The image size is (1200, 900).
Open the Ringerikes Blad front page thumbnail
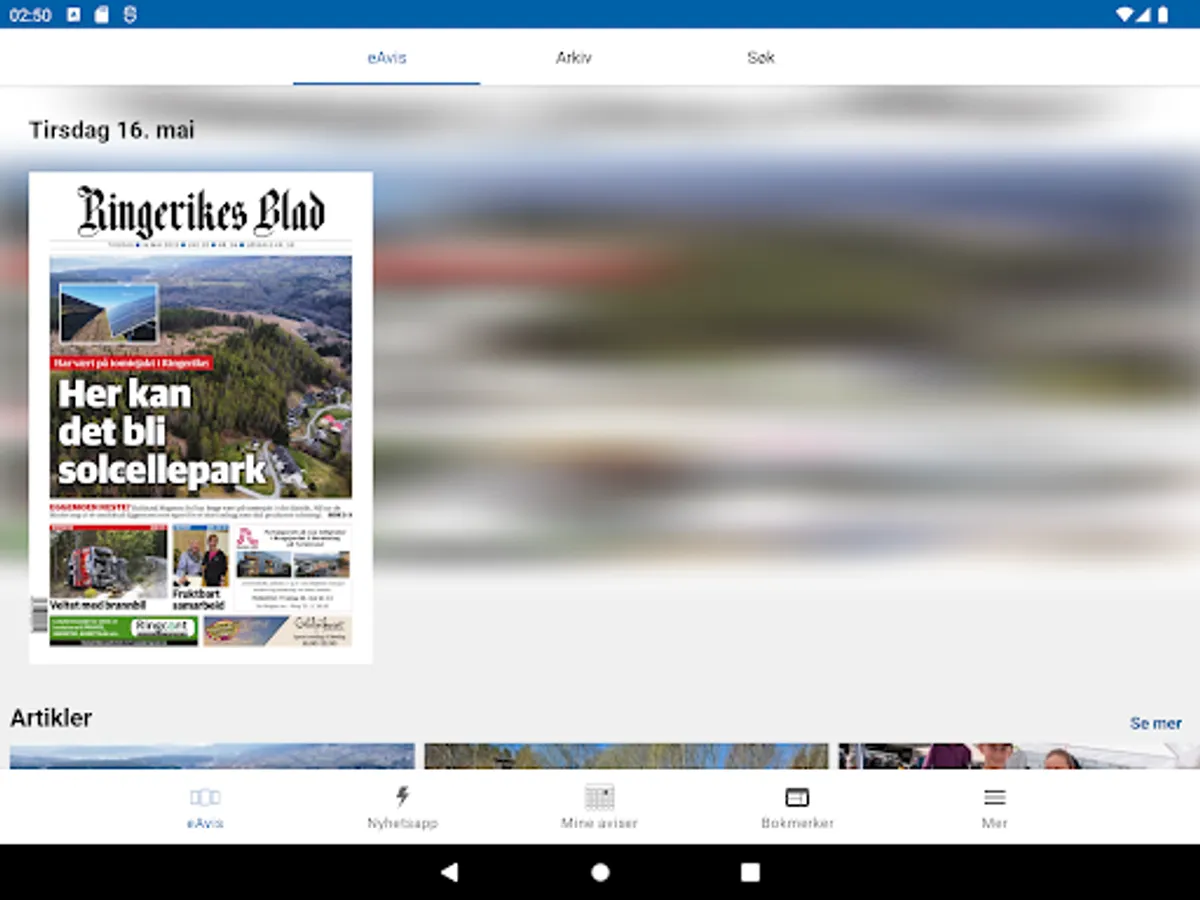201,418
